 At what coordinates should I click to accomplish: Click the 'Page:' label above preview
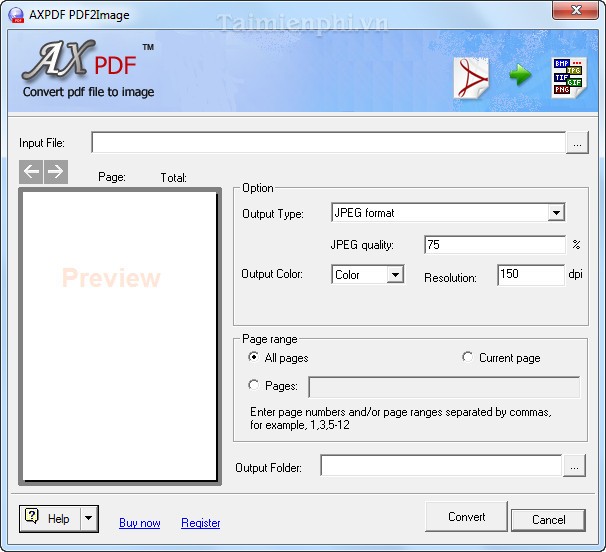click(112, 177)
